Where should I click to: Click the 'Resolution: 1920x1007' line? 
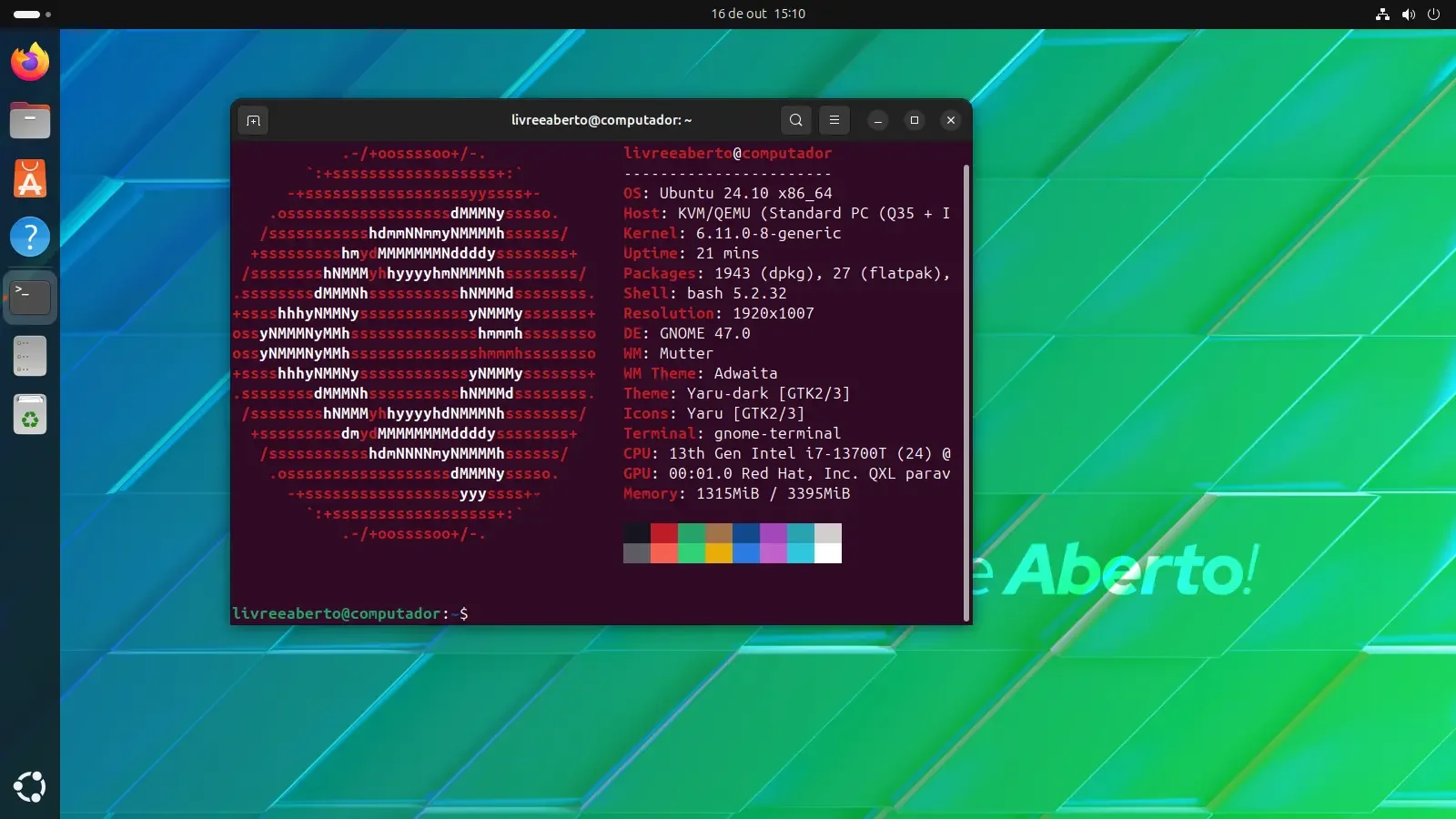click(719, 313)
